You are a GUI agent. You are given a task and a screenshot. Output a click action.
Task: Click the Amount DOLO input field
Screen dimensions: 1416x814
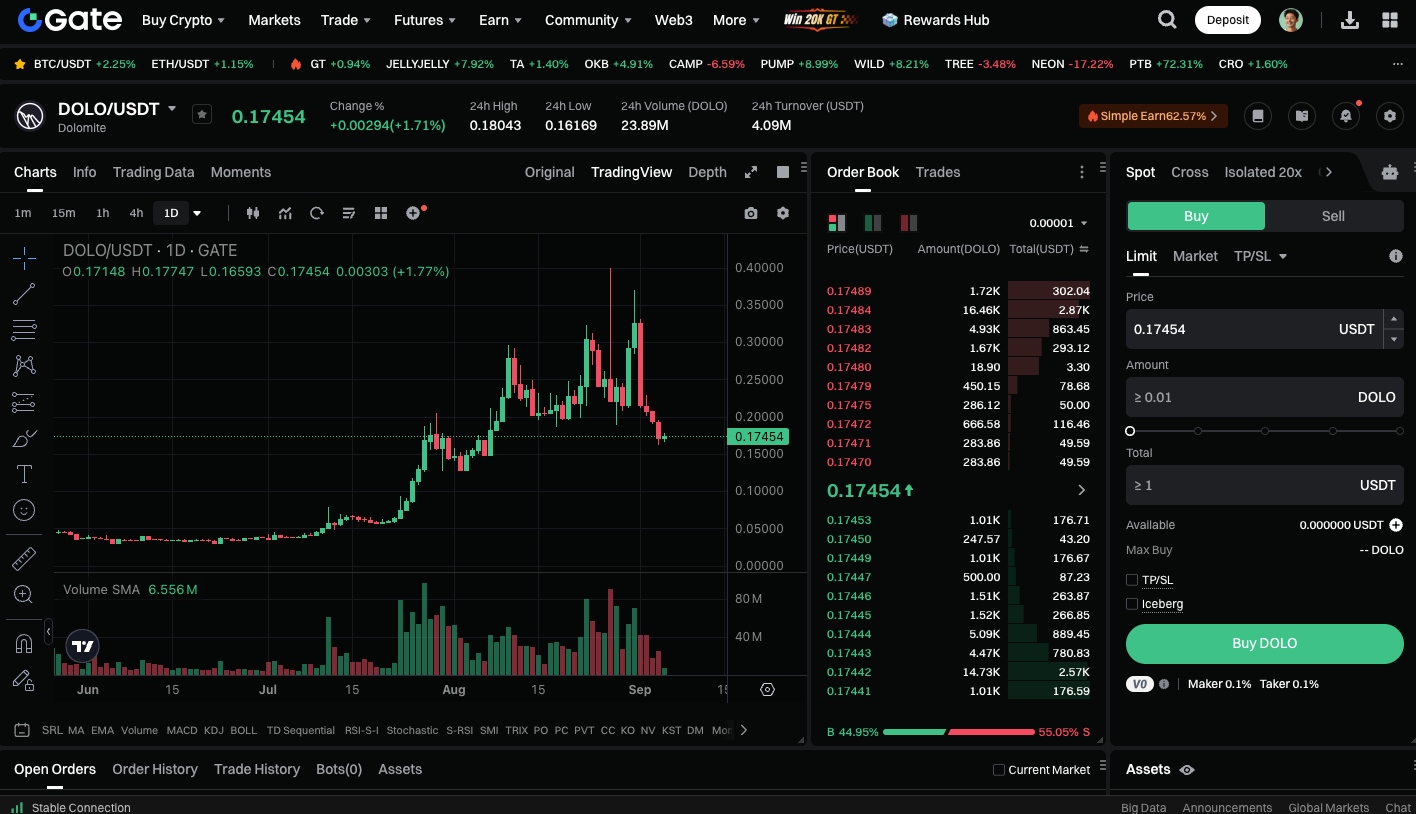pos(1264,397)
